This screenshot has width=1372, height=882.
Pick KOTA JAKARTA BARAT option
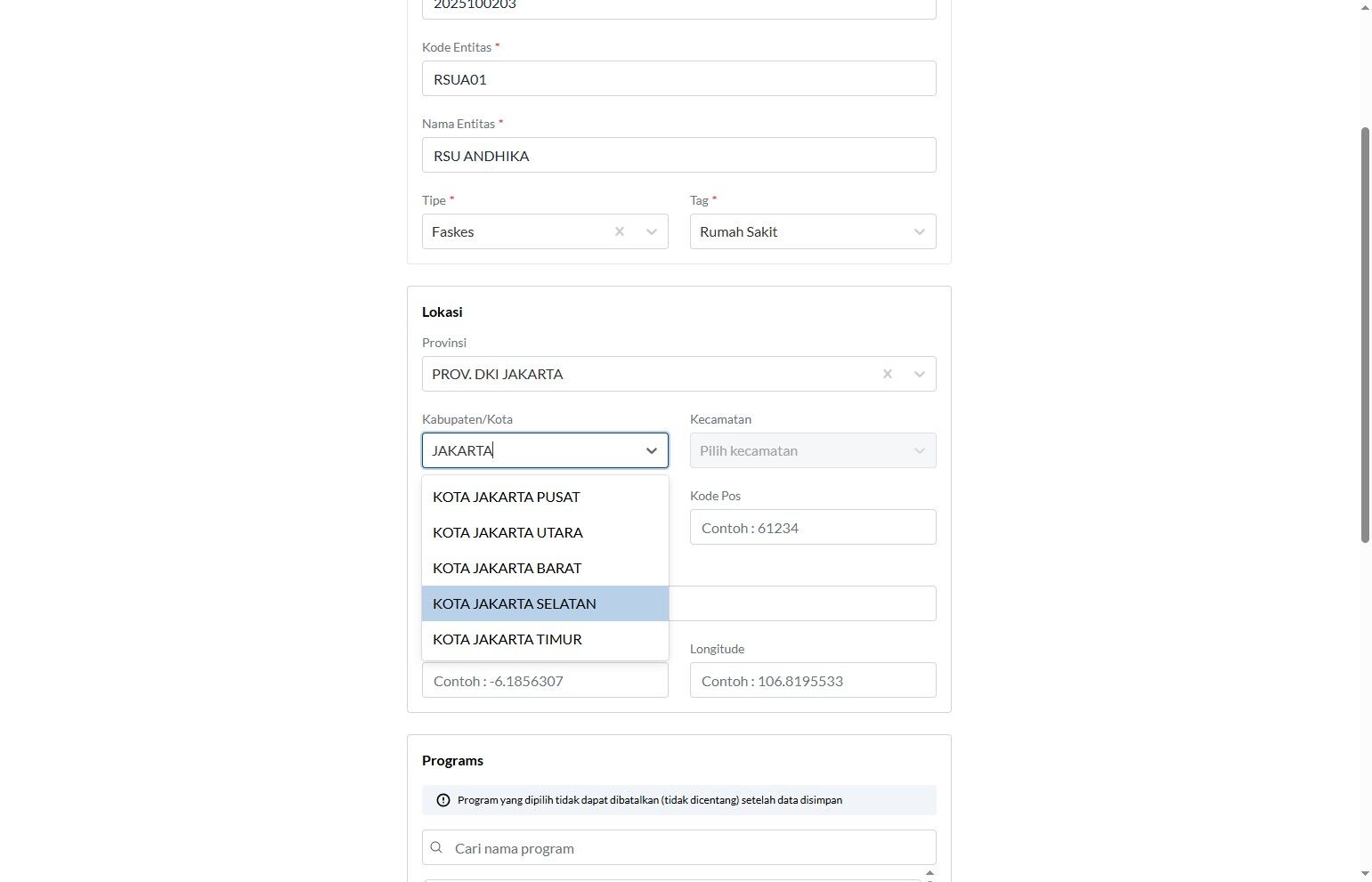point(545,568)
